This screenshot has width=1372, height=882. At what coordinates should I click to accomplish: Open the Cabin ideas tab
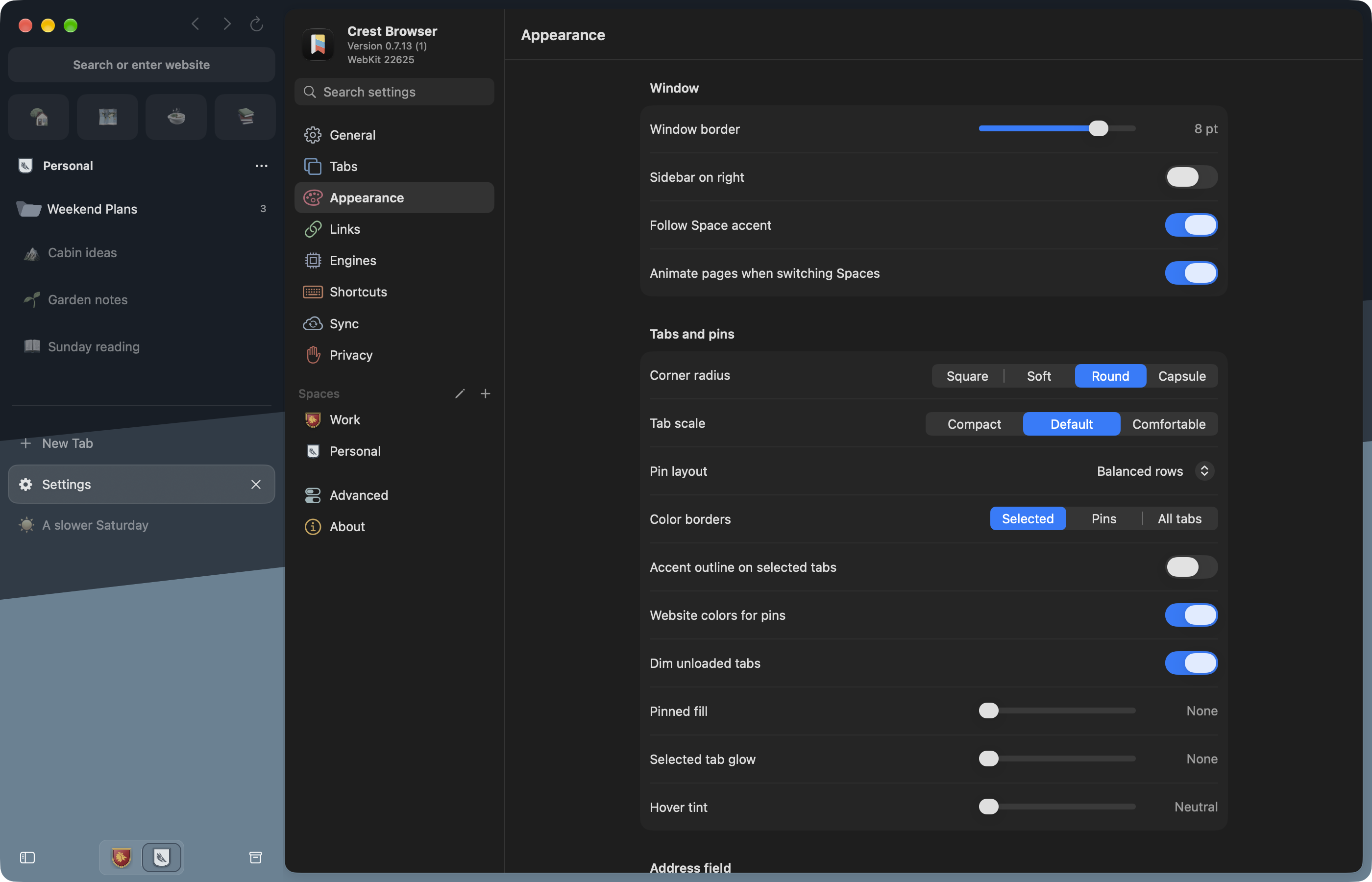point(142,252)
